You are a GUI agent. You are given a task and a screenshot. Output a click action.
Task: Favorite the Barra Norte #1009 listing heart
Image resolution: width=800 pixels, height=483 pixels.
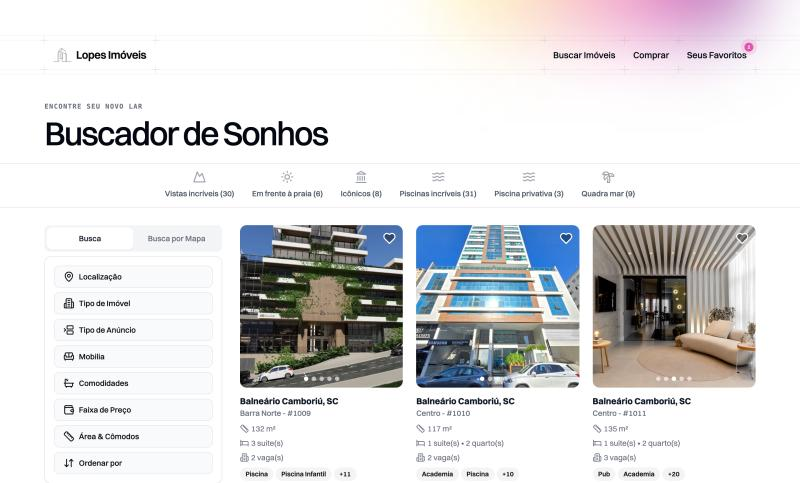(x=389, y=238)
